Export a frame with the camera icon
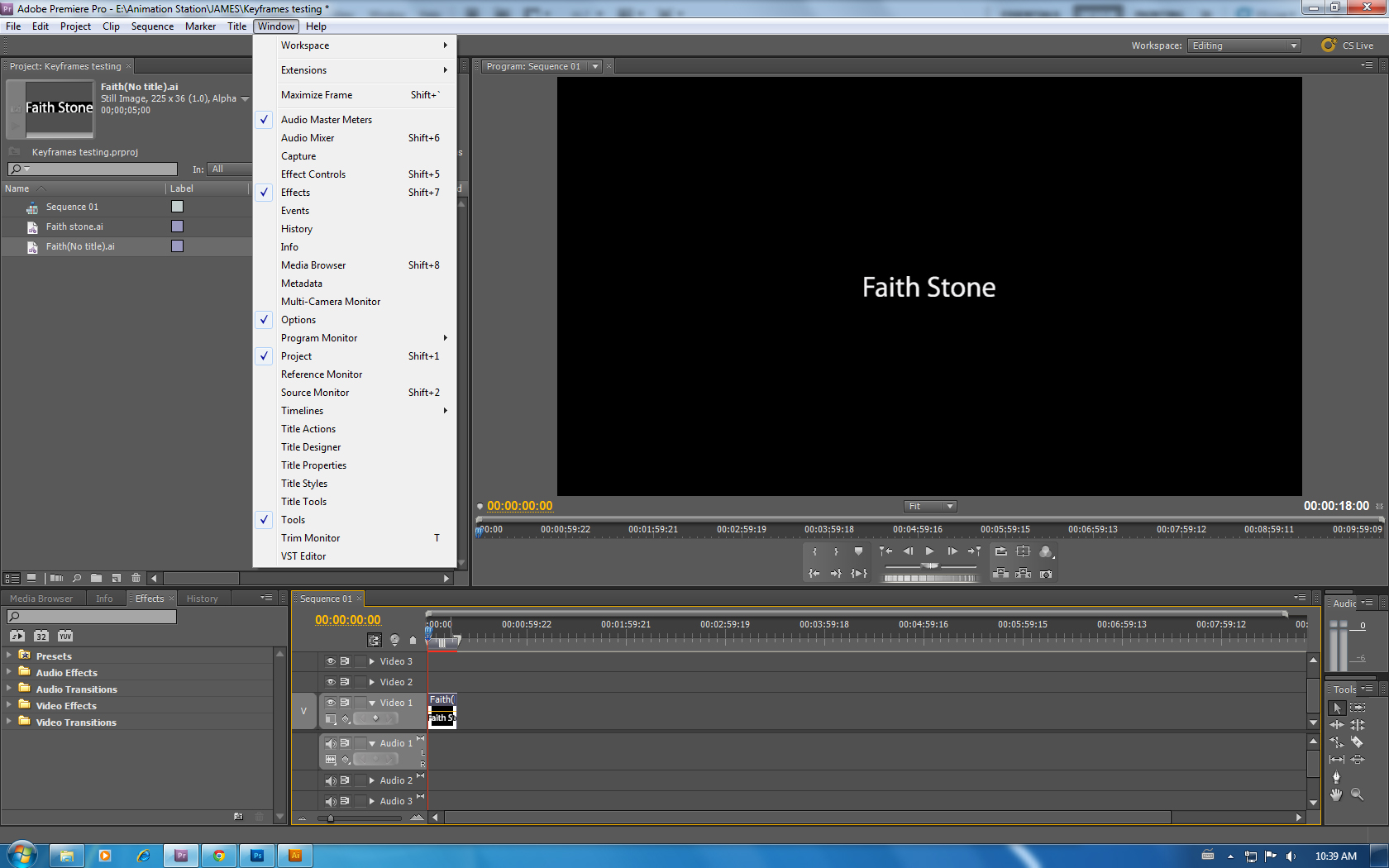 click(1046, 573)
